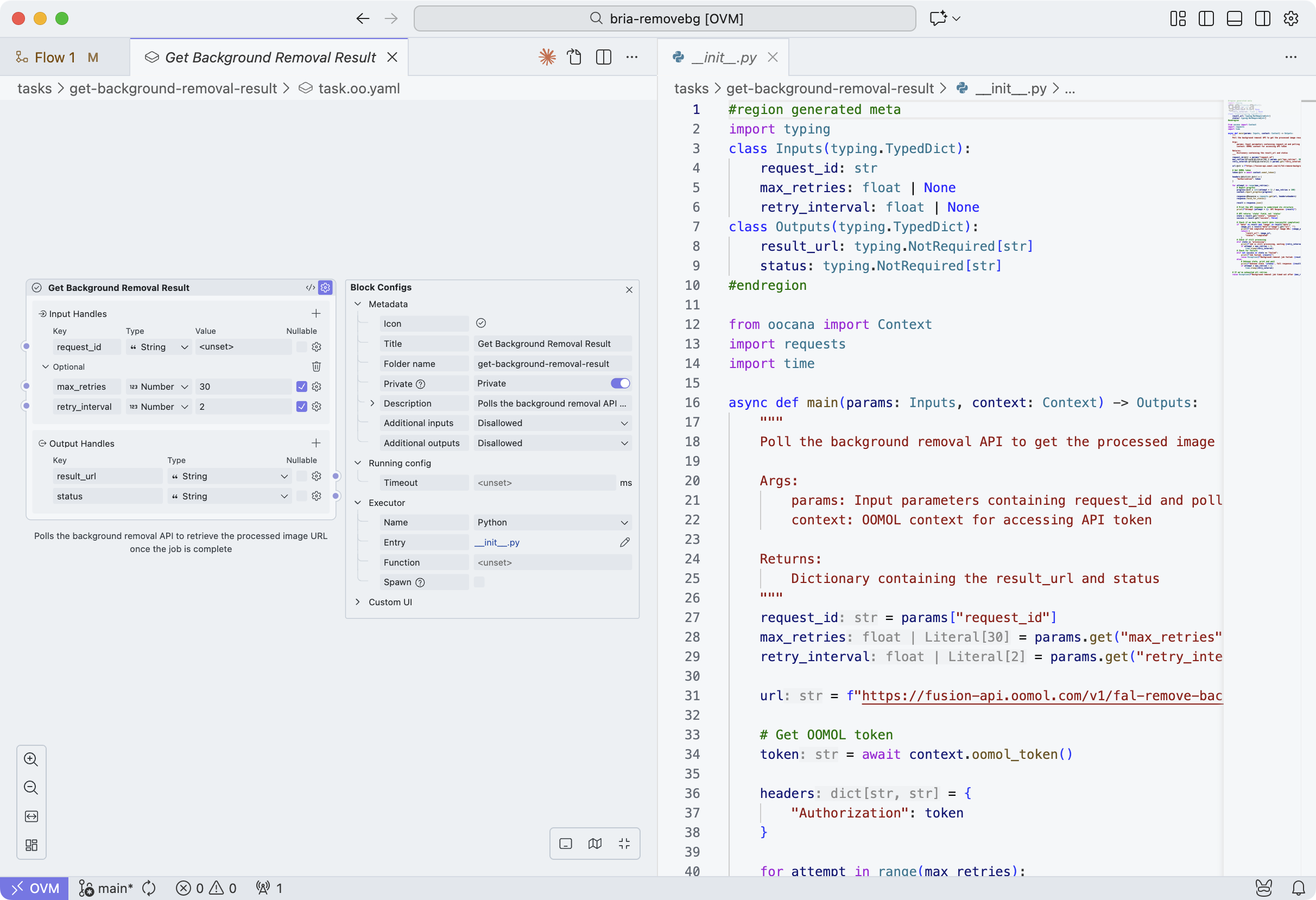Viewport: 1316px width, 900px height.
Task: Toggle the canvas minimap icon
Action: pos(594,844)
